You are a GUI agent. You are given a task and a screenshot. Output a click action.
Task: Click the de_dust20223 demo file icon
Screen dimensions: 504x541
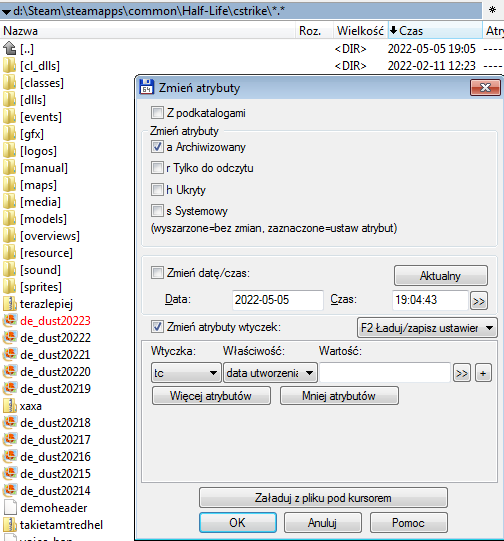click(x=10, y=321)
